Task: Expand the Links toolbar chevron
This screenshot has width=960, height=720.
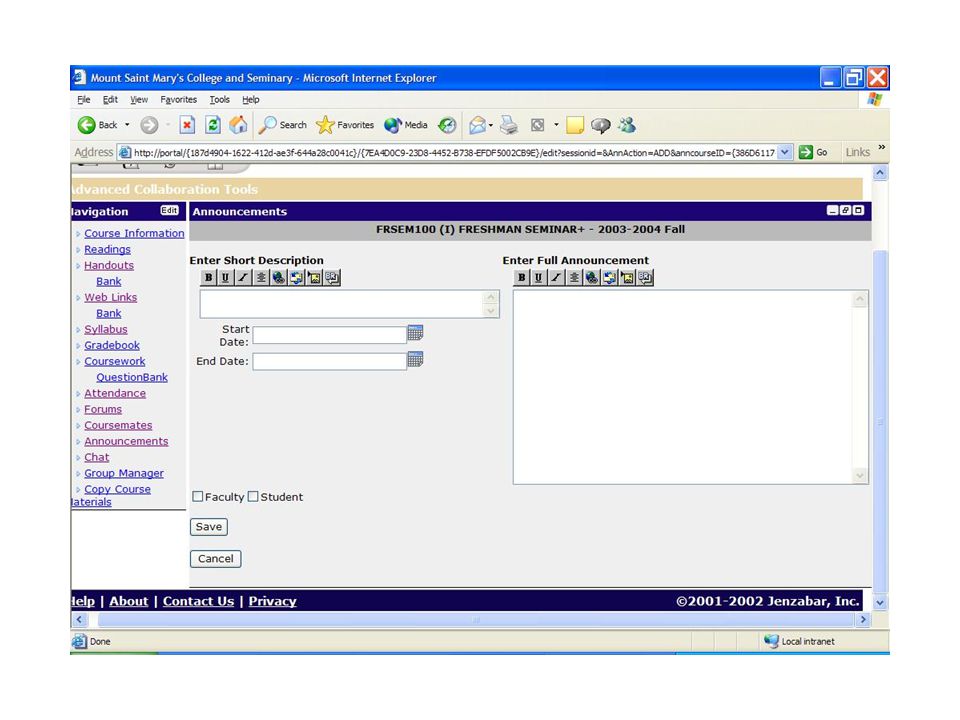Action: coord(882,148)
